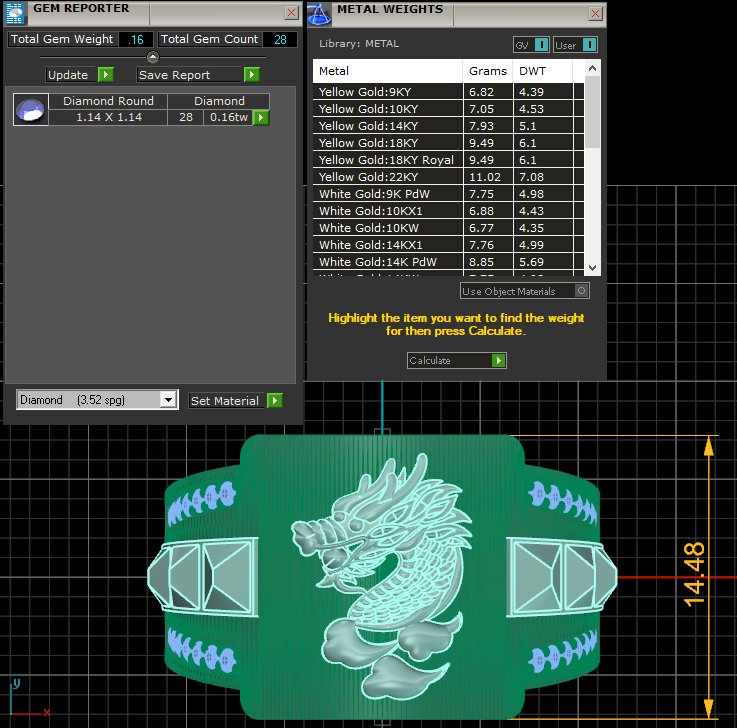This screenshot has height=728, width=737.
Task: Click the 0.16tw total weight cell
Action: click(229, 117)
